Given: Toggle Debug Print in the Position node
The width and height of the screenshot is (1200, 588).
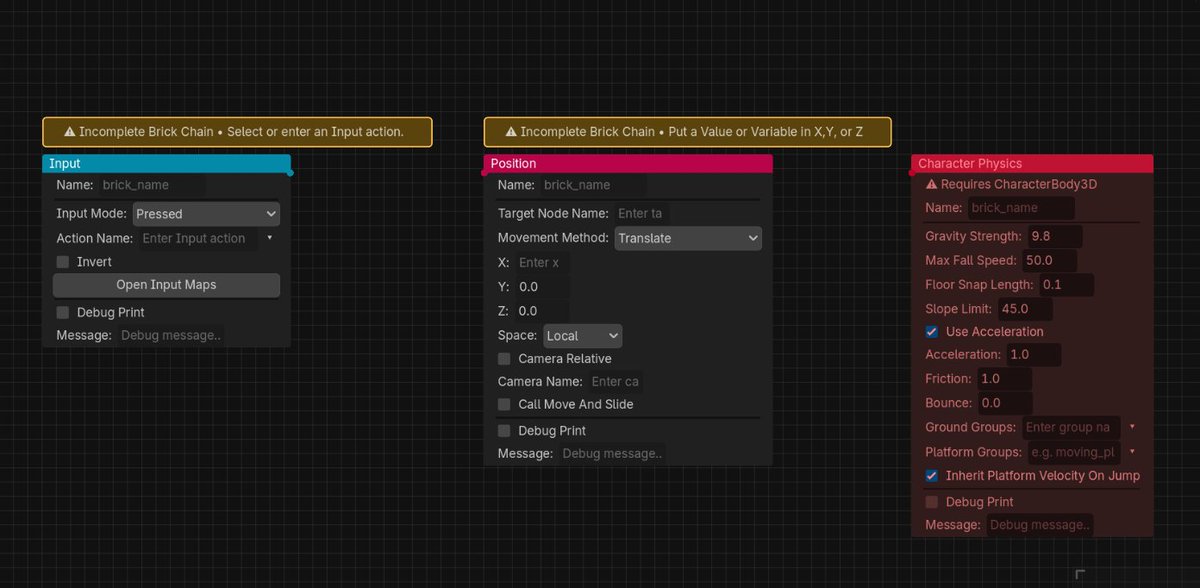Looking at the screenshot, I should pyautogui.click(x=504, y=431).
